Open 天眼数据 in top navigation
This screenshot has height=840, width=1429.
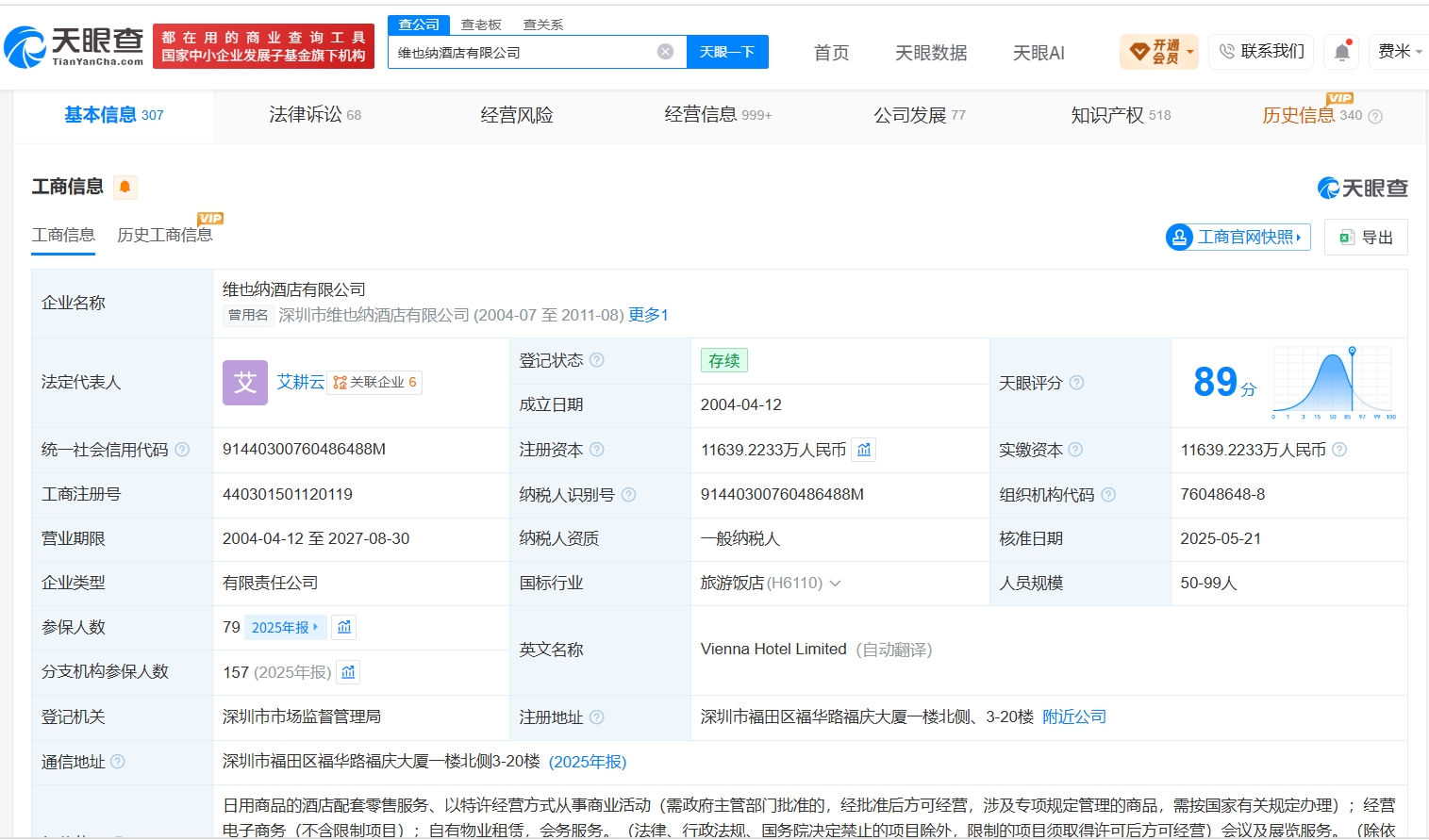(x=931, y=53)
